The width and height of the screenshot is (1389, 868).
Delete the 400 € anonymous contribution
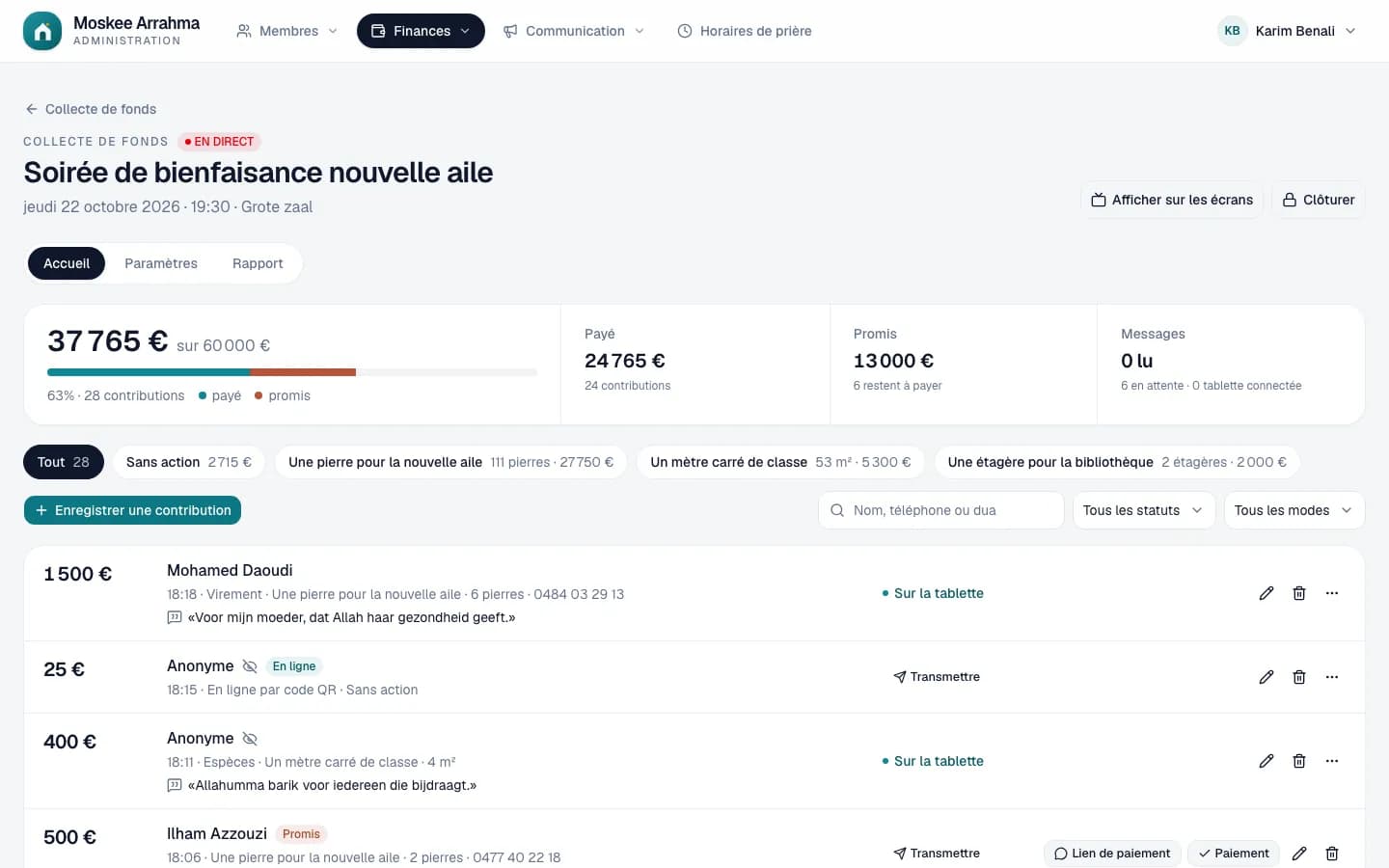tap(1299, 761)
